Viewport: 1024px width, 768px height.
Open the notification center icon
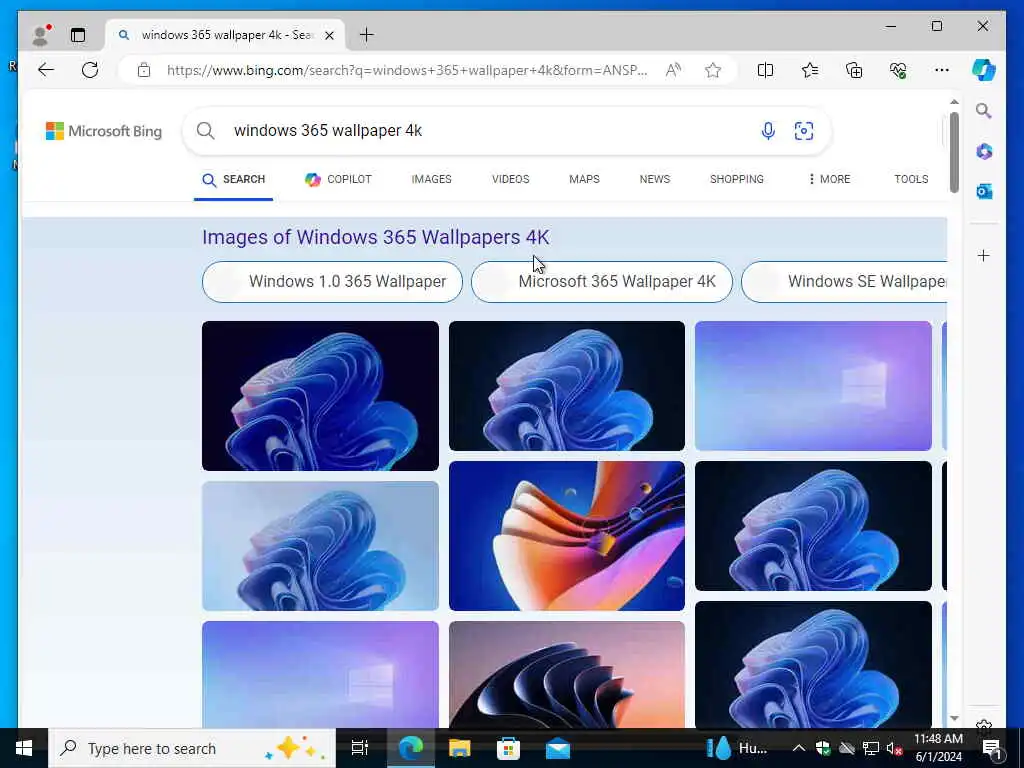(992, 748)
